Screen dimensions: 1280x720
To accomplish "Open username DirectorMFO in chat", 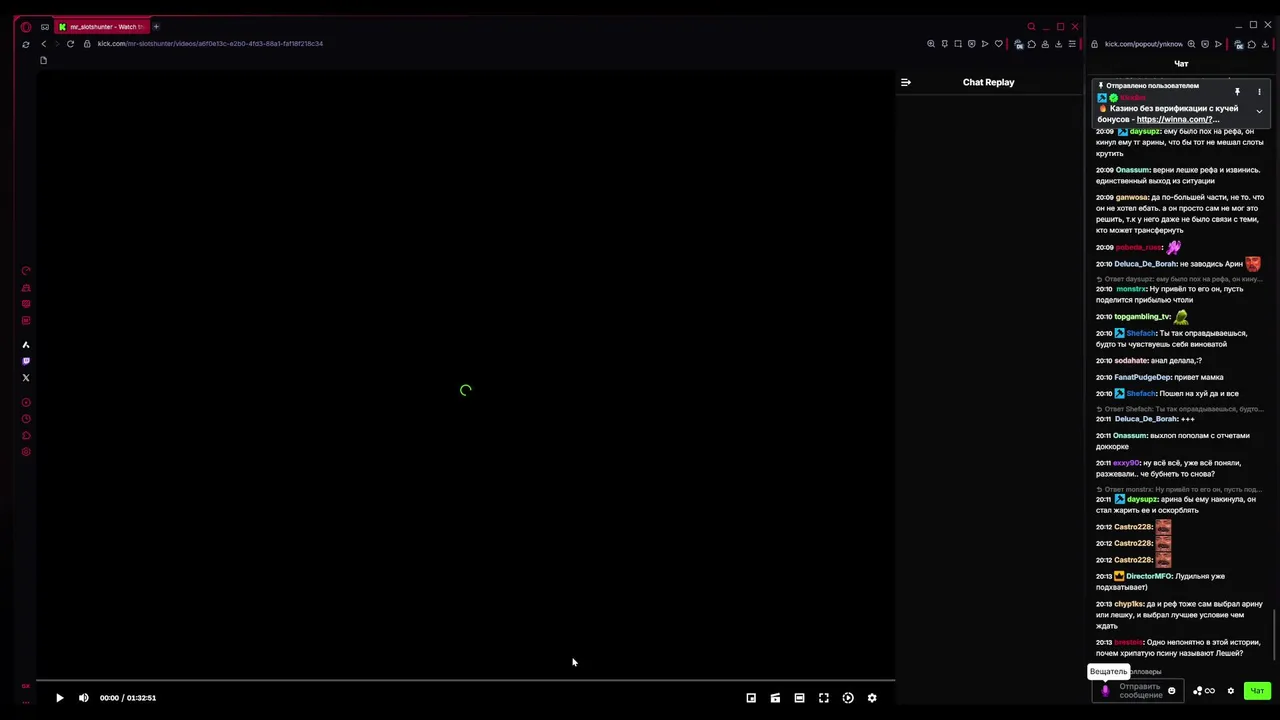I will [1148, 576].
